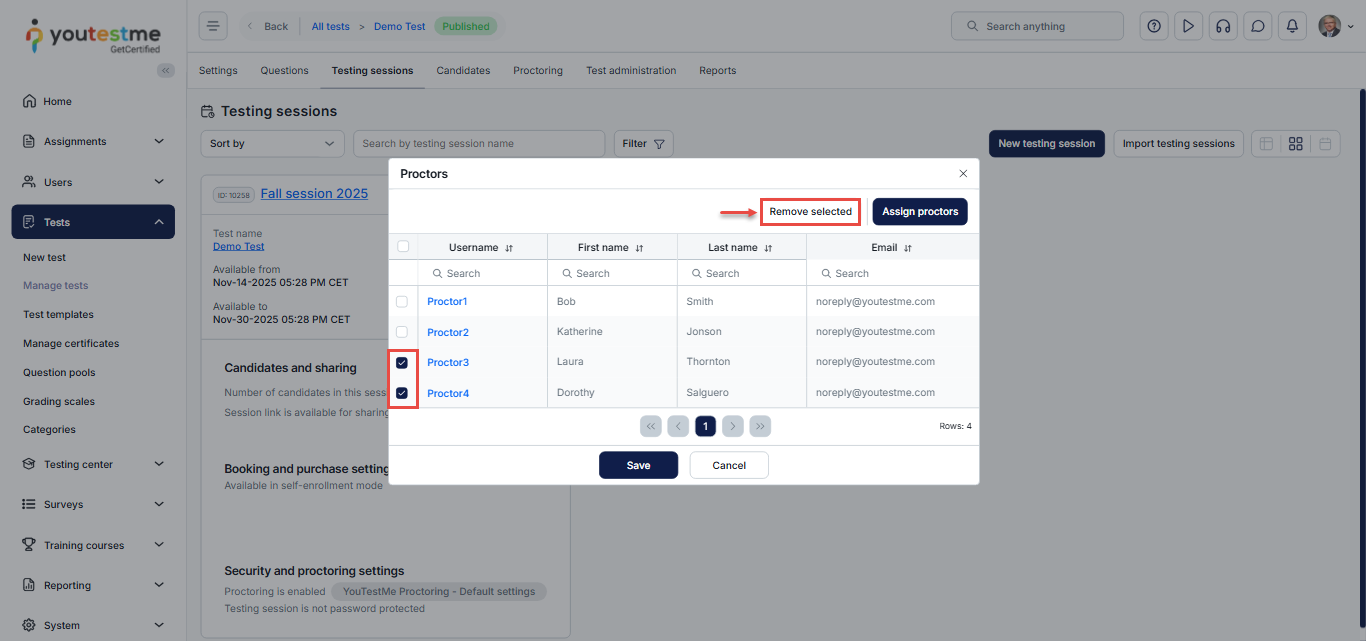Viewport: 1366px width, 641px height.
Task: Open the Questions tab
Action: tap(285, 71)
